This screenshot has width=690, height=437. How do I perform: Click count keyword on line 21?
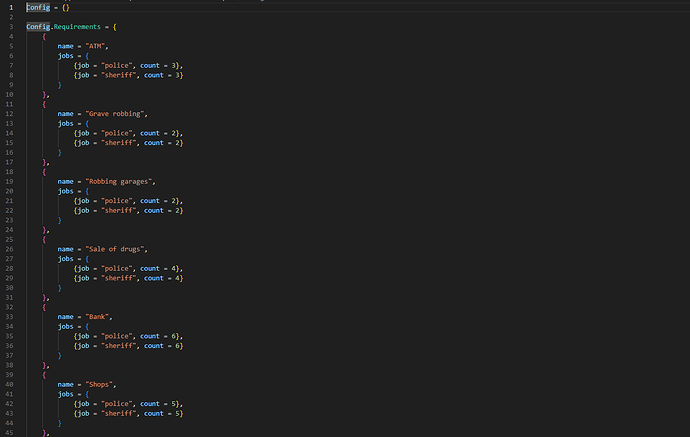pos(150,201)
